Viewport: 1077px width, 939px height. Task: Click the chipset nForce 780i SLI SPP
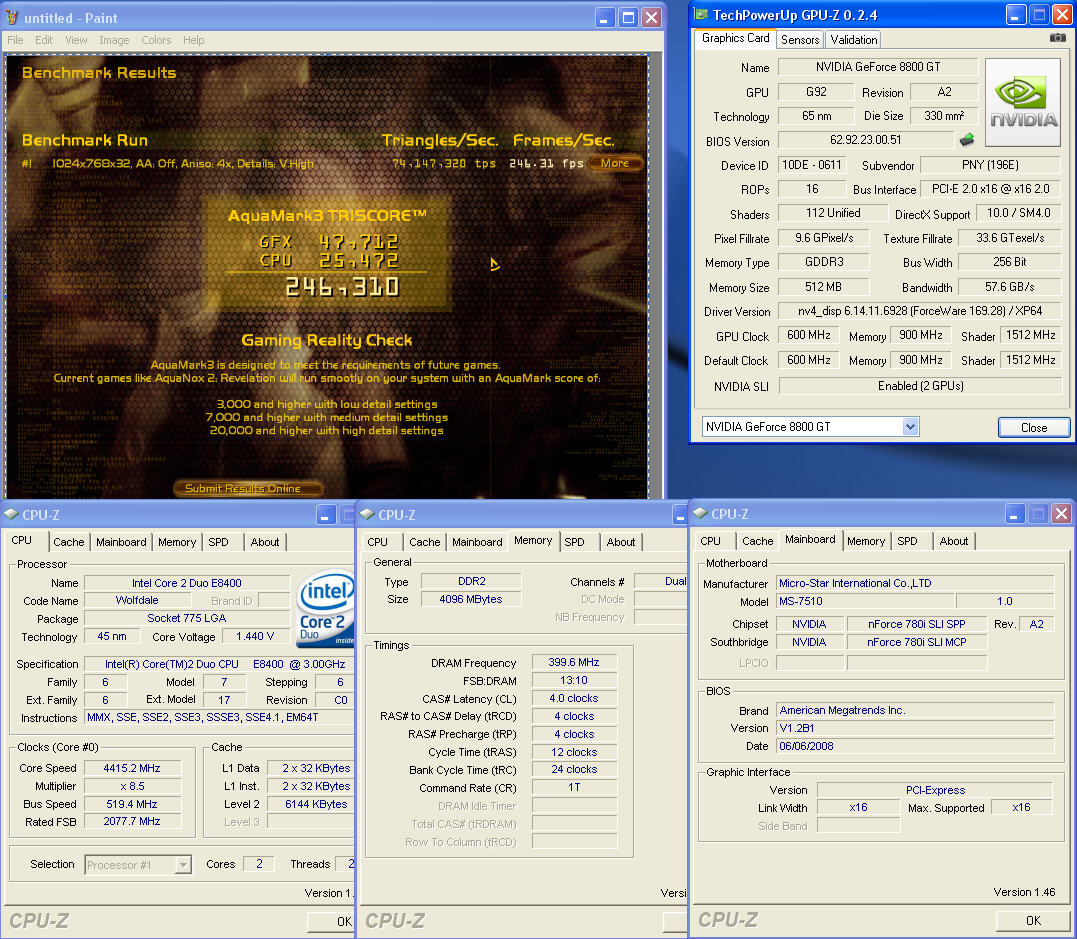click(916, 624)
